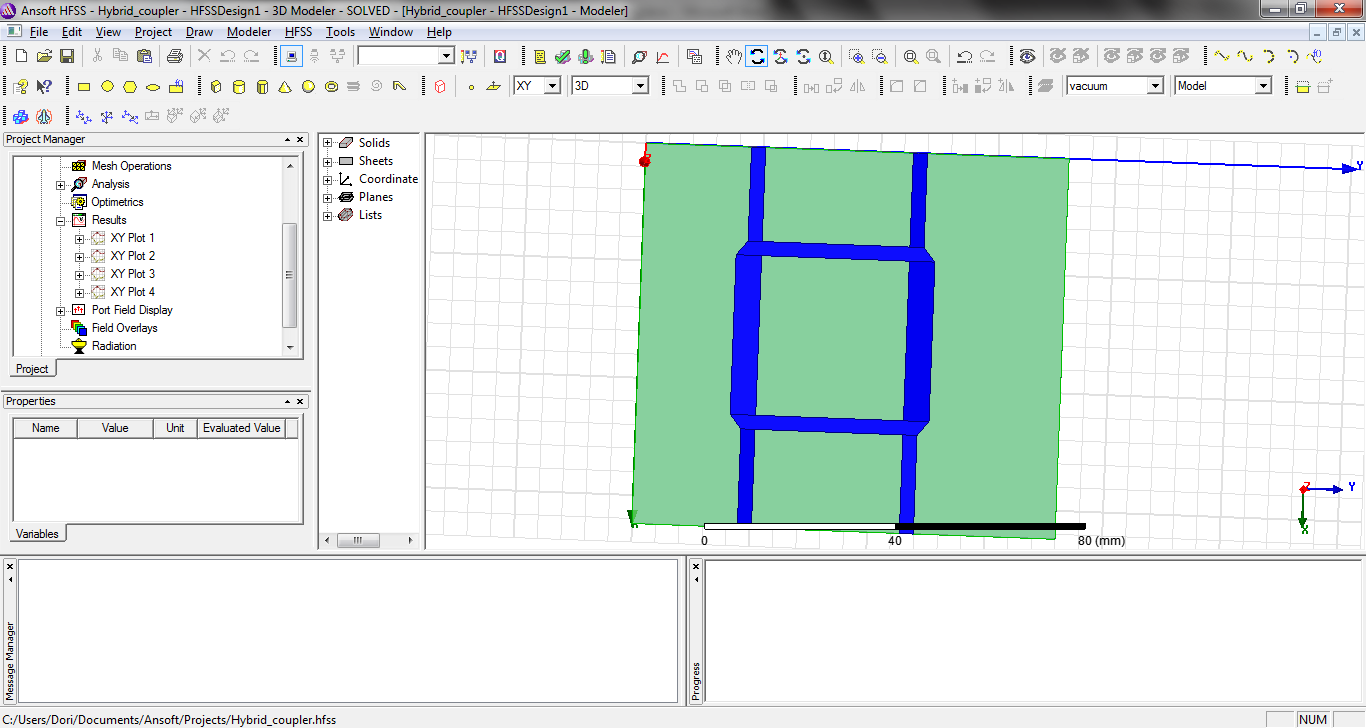Switch to the Project tab
This screenshot has height=728, width=1366.
coord(32,369)
